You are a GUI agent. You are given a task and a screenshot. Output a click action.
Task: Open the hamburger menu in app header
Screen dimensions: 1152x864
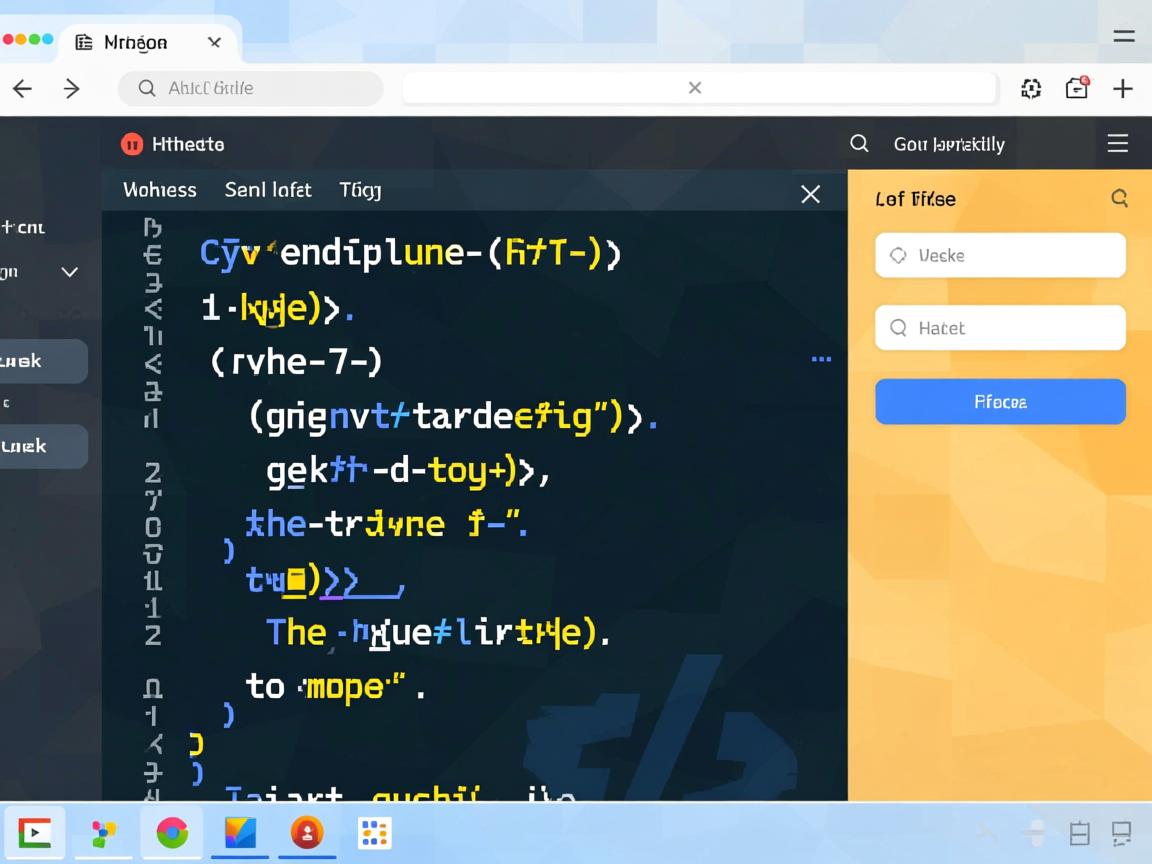click(x=1117, y=144)
